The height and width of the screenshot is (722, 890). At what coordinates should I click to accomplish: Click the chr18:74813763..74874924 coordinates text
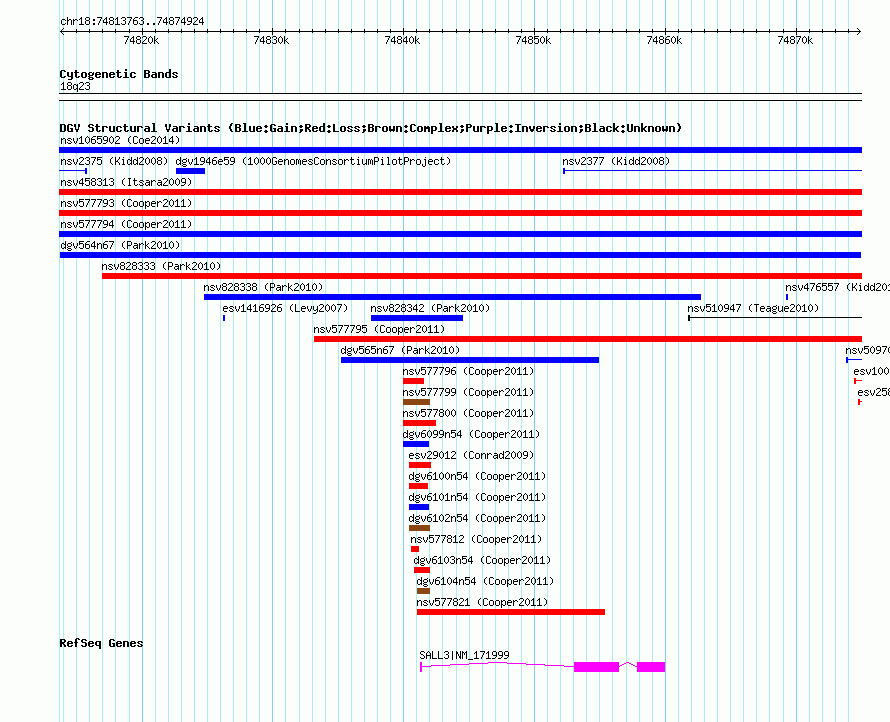pos(132,21)
